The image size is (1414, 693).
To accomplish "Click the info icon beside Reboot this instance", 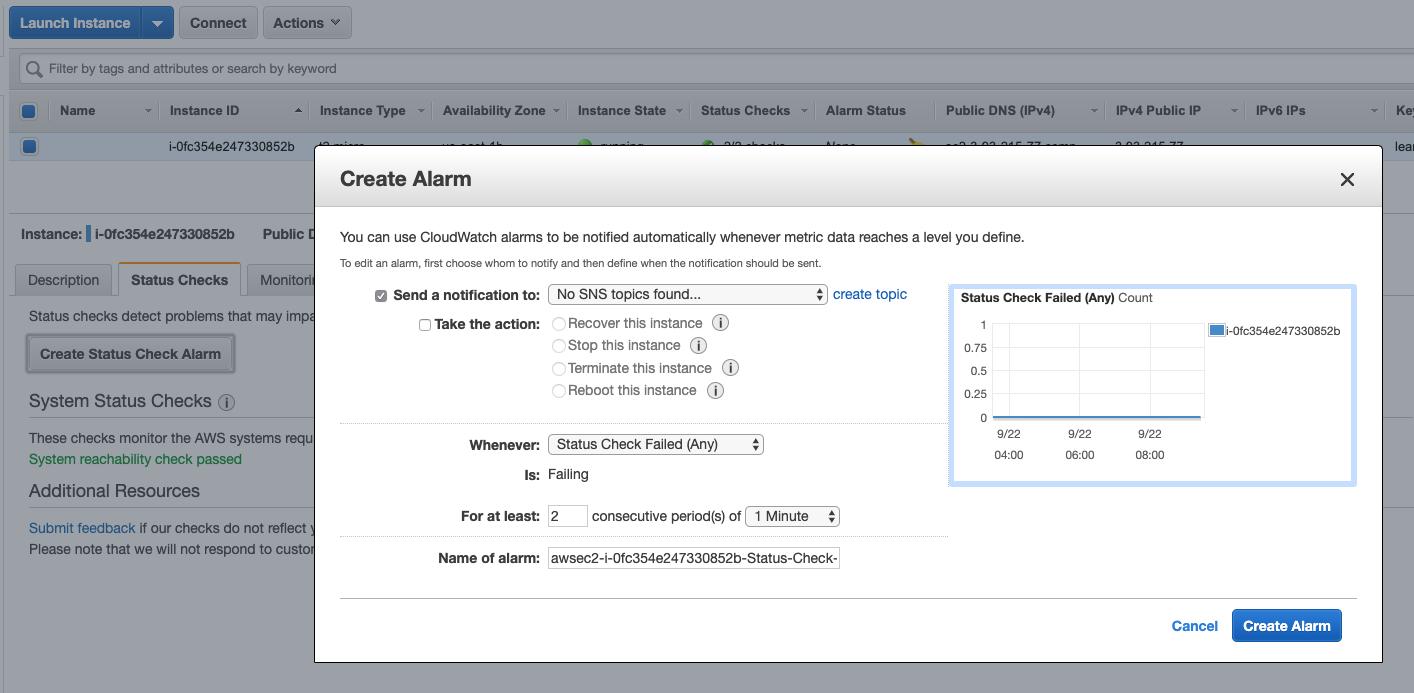I will [714, 390].
